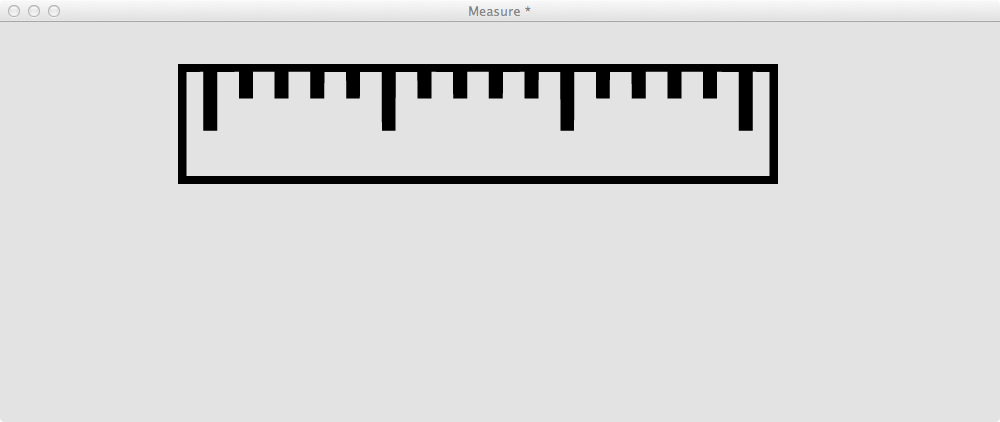Select the second long tick mark from left
The image size is (1000, 422).
pos(388,101)
